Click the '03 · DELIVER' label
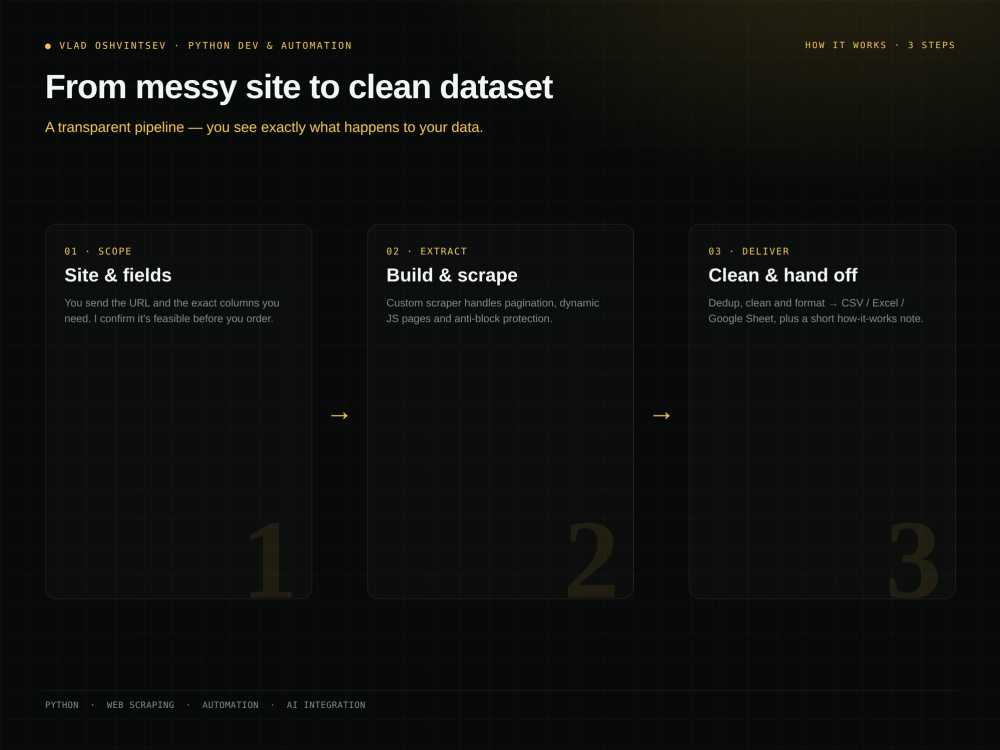The height and width of the screenshot is (750, 1000). (749, 251)
